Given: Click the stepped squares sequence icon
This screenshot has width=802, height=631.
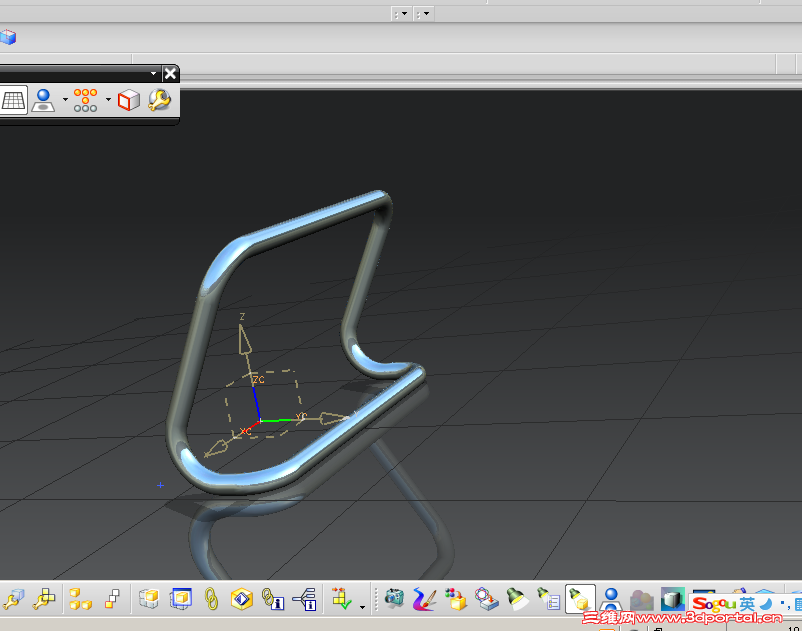Looking at the screenshot, I should point(112,599).
